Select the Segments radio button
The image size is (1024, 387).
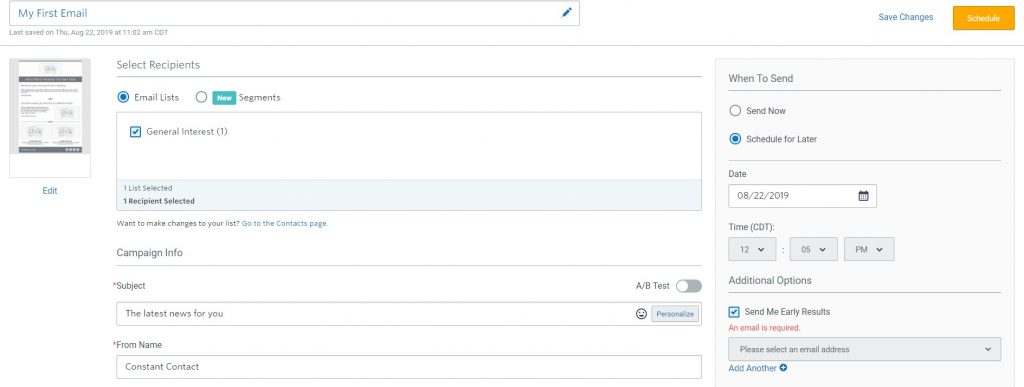[201, 97]
